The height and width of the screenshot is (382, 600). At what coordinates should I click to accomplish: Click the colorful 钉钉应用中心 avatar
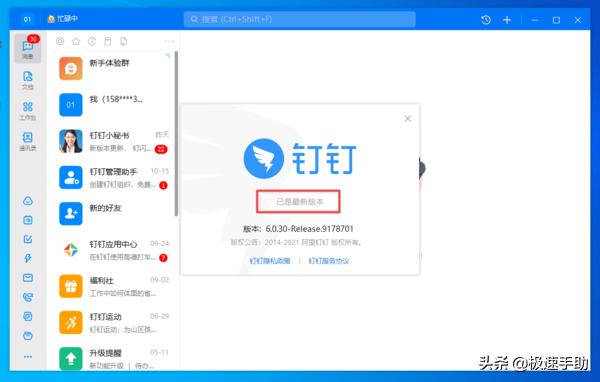click(x=71, y=250)
